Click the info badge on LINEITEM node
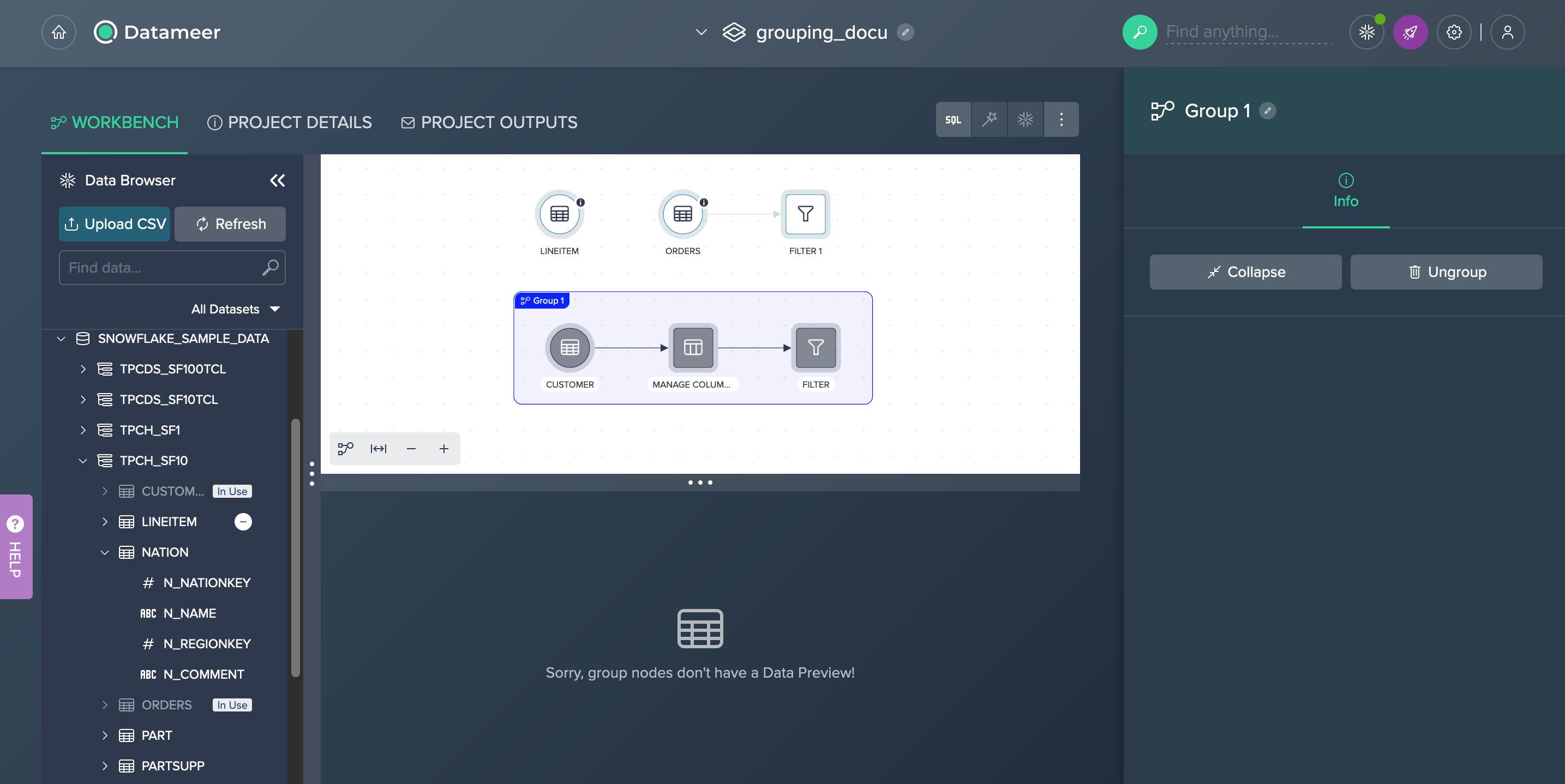Image resolution: width=1565 pixels, height=784 pixels. (x=581, y=202)
